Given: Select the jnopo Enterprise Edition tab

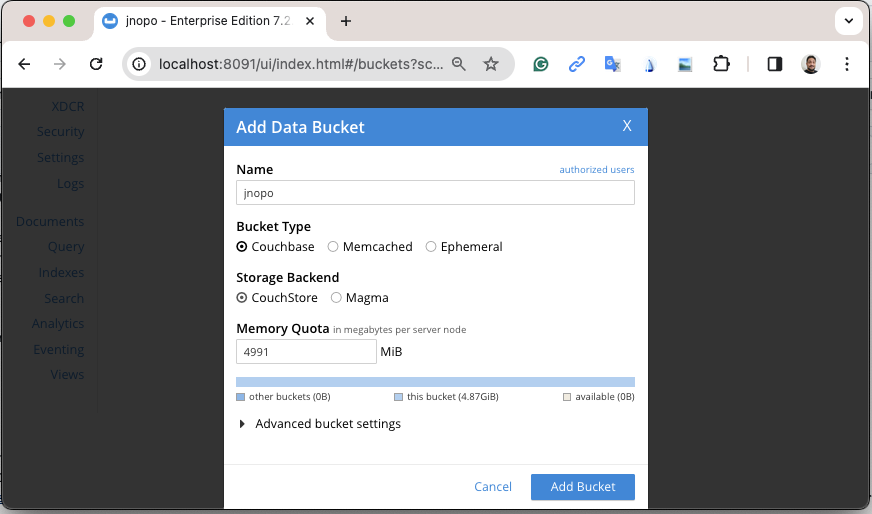Looking at the screenshot, I should click(x=209, y=21).
